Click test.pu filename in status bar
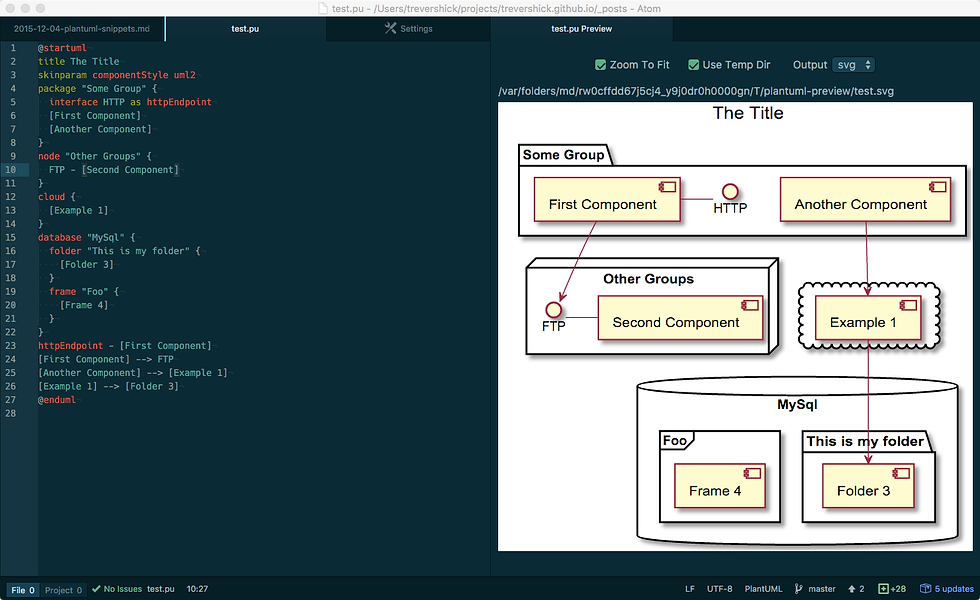This screenshot has height=600, width=980. (161, 589)
